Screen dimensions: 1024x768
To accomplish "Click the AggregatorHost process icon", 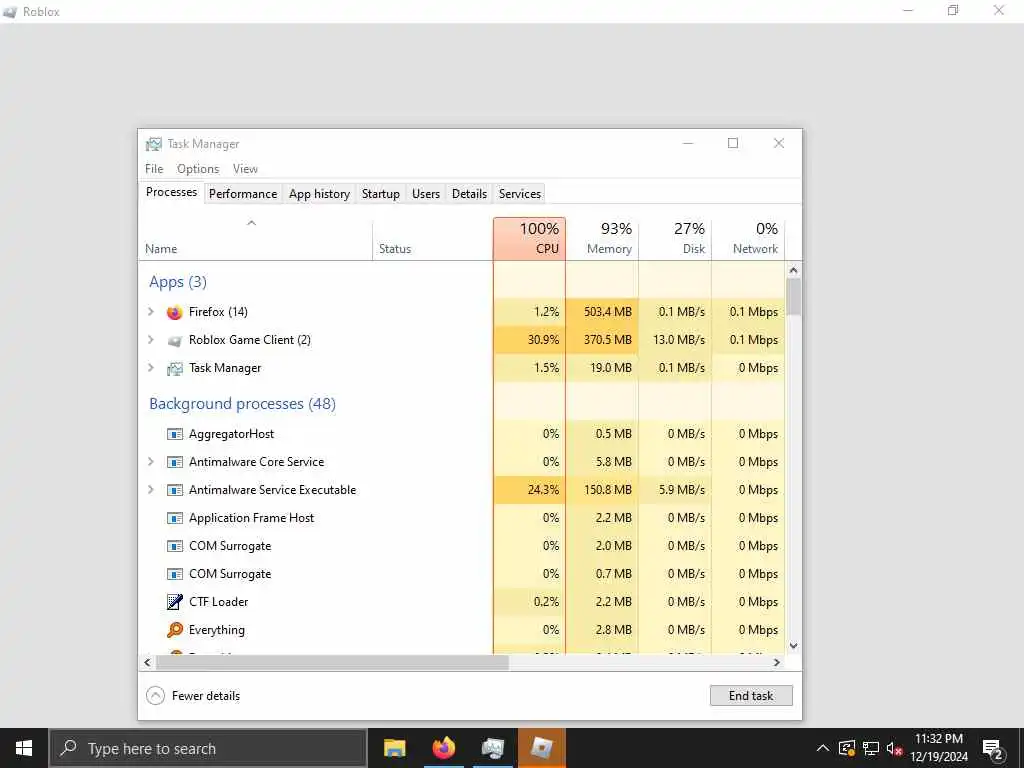I will [x=174, y=434].
